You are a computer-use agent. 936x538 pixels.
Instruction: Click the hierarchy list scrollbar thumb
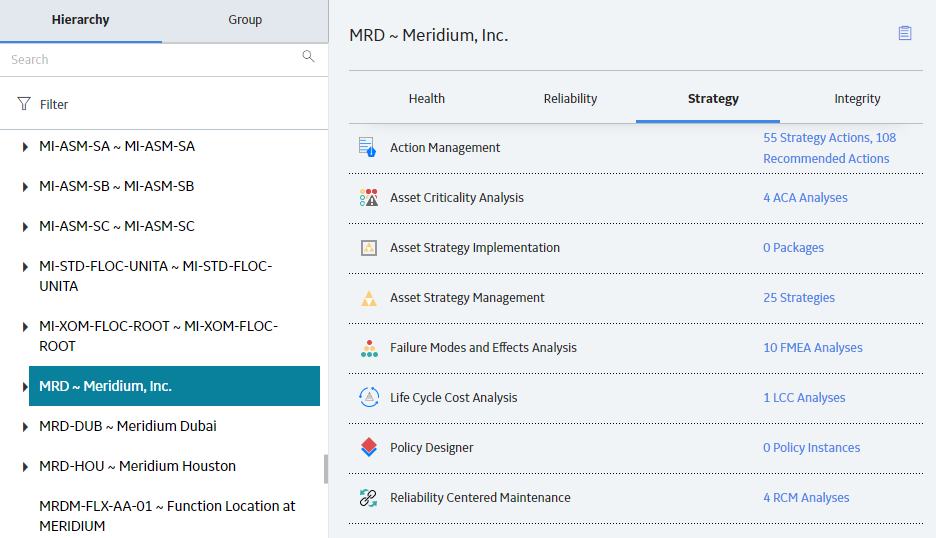pos(326,469)
